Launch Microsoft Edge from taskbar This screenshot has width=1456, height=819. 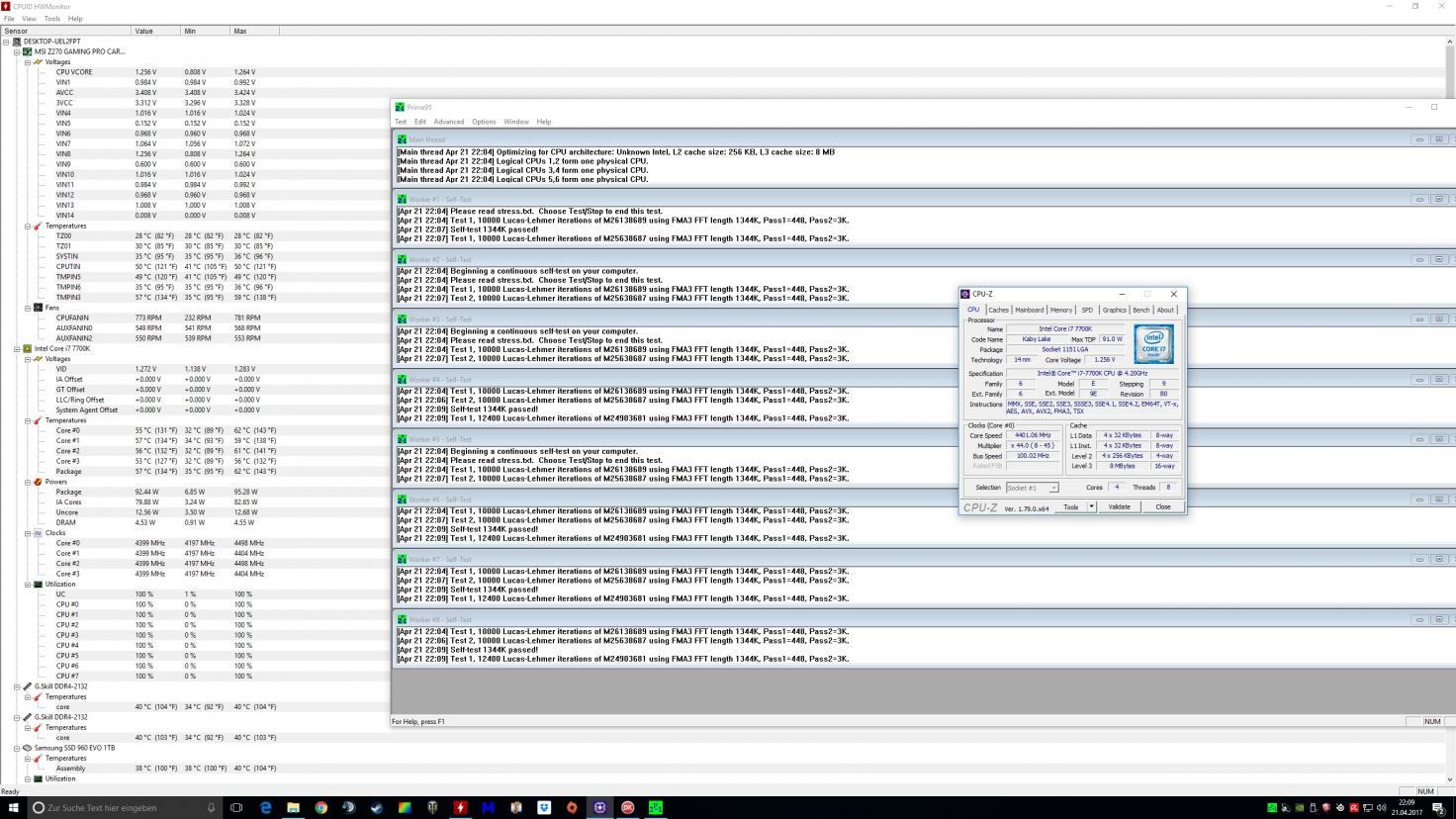[265, 807]
